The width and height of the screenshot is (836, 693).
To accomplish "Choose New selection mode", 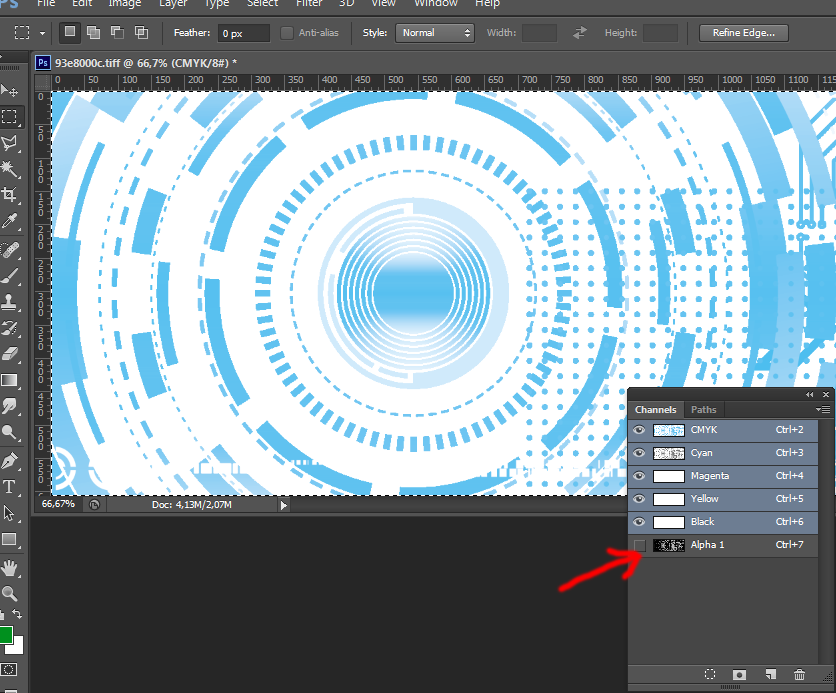I will [70, 32].
